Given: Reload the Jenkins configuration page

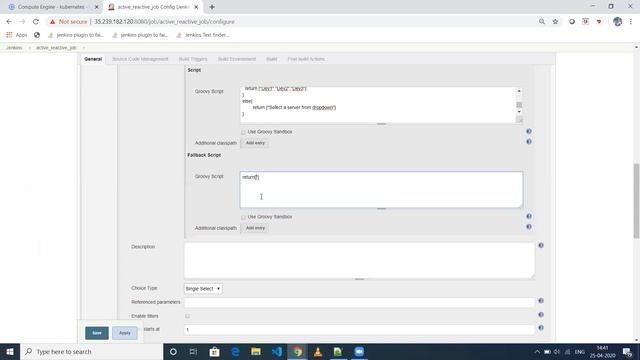Looking at the screenshot, I should pyautogui.click(x=36, y=22).
